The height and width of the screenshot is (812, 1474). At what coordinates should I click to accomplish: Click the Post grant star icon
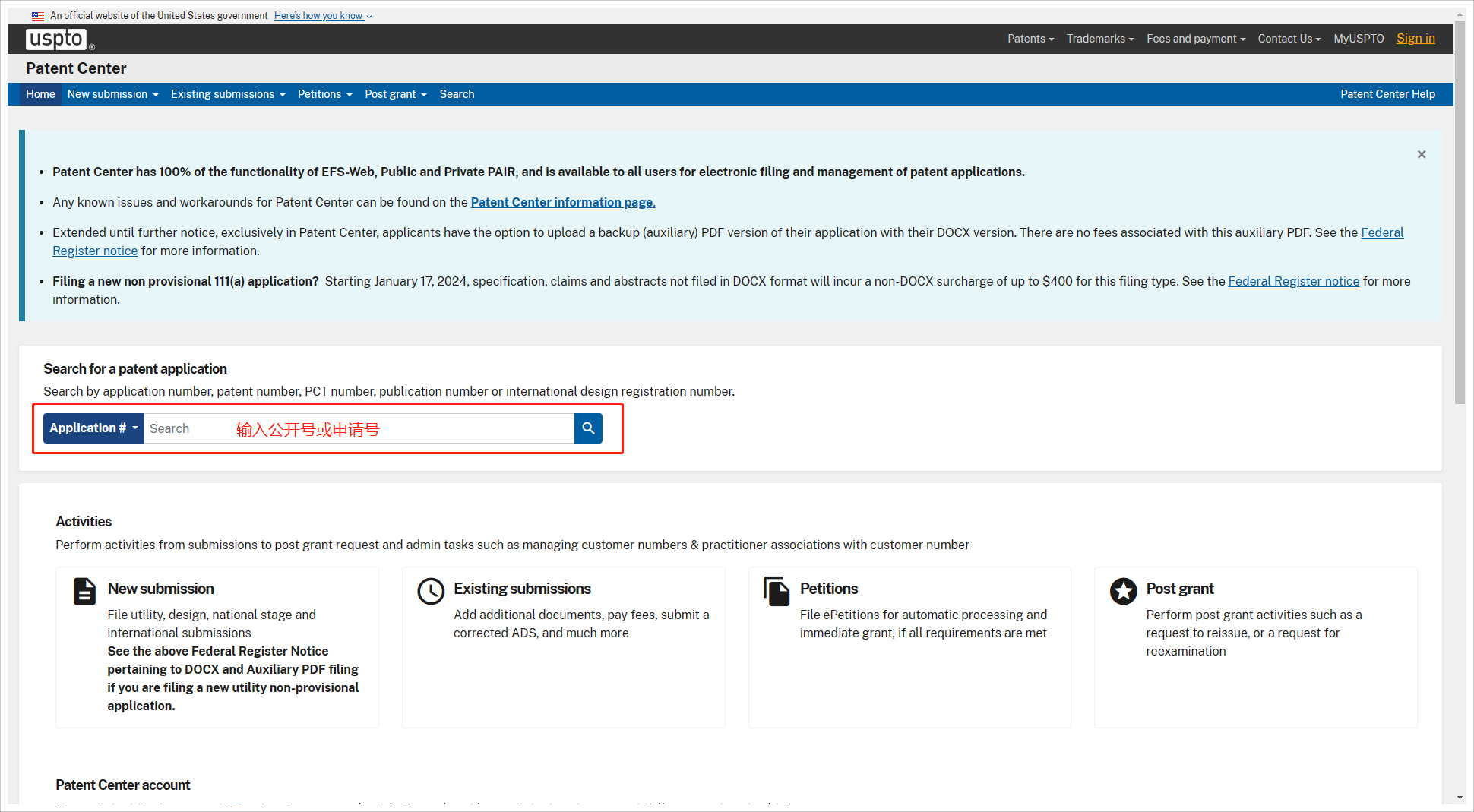(x=1123, y=591)
